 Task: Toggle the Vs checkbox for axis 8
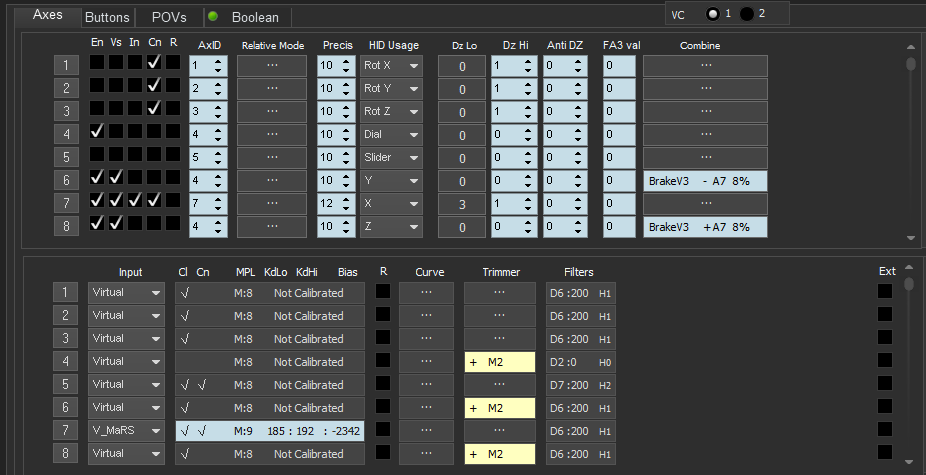116,223
